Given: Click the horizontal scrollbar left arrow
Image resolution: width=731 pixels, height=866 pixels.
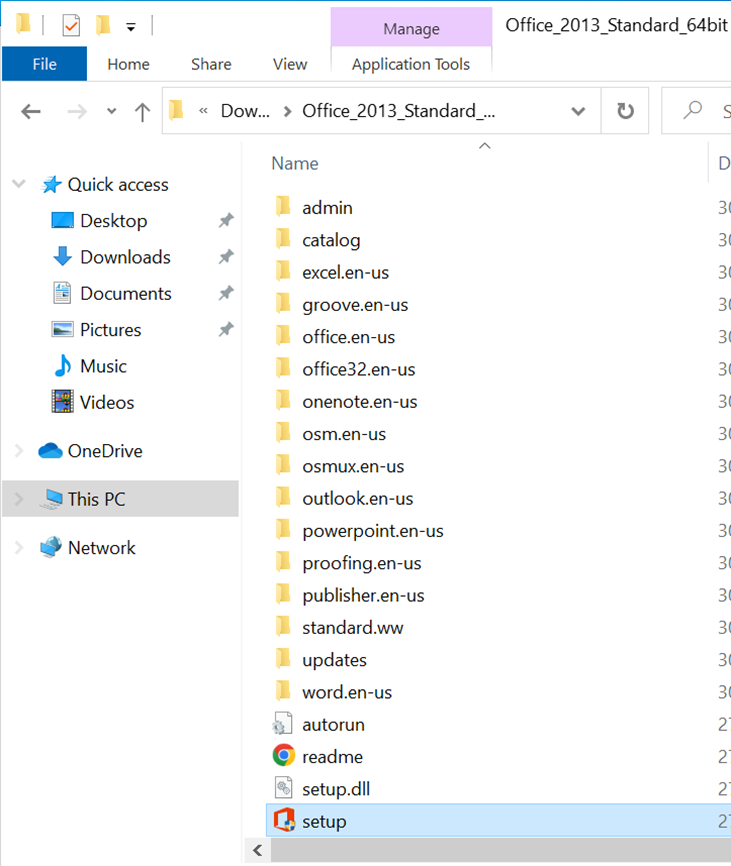Looking at the screenshot, I should click(257, 851).
